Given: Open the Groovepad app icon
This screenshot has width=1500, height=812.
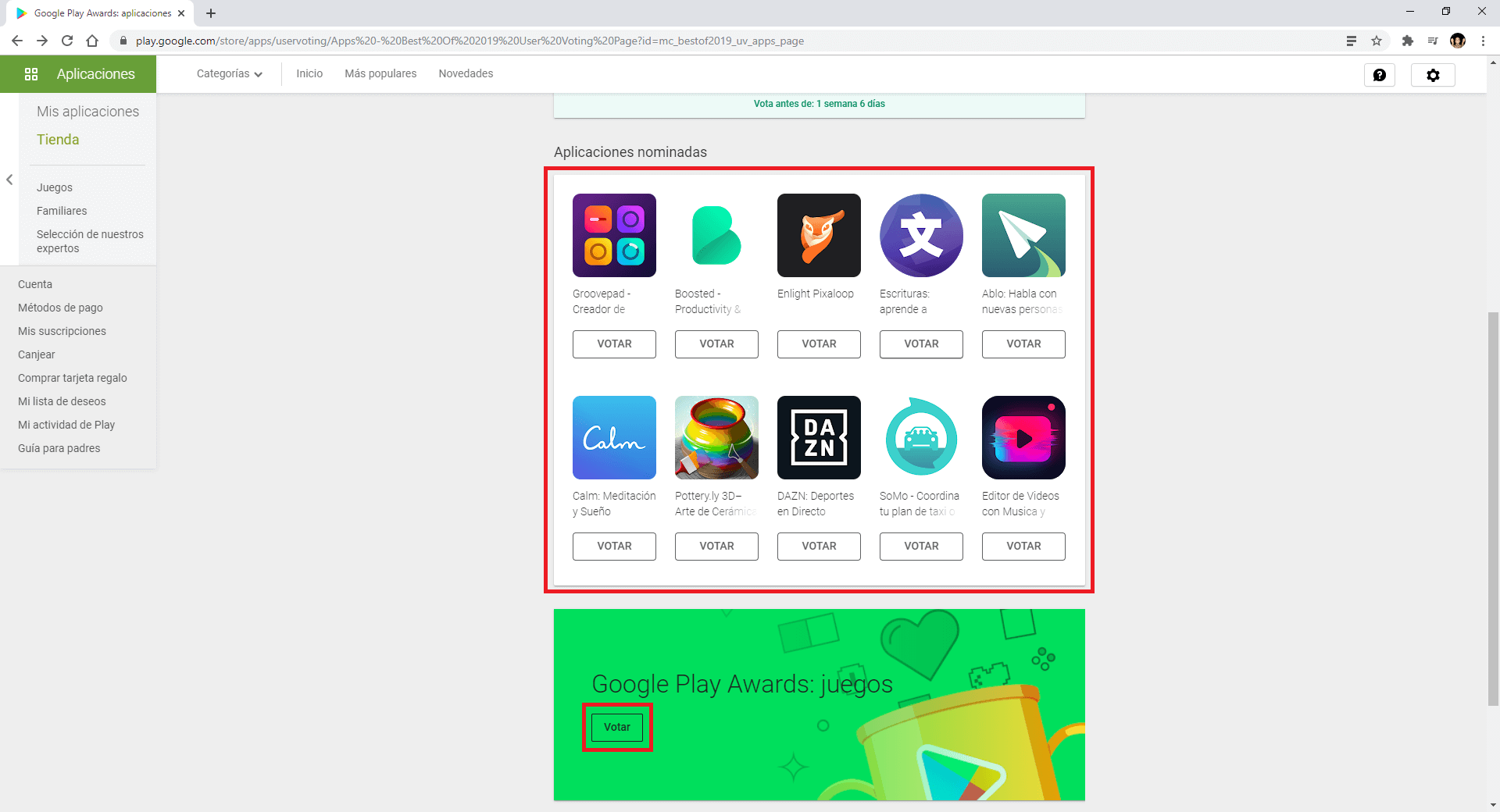Looking at the screenshot, I should 614,235.
